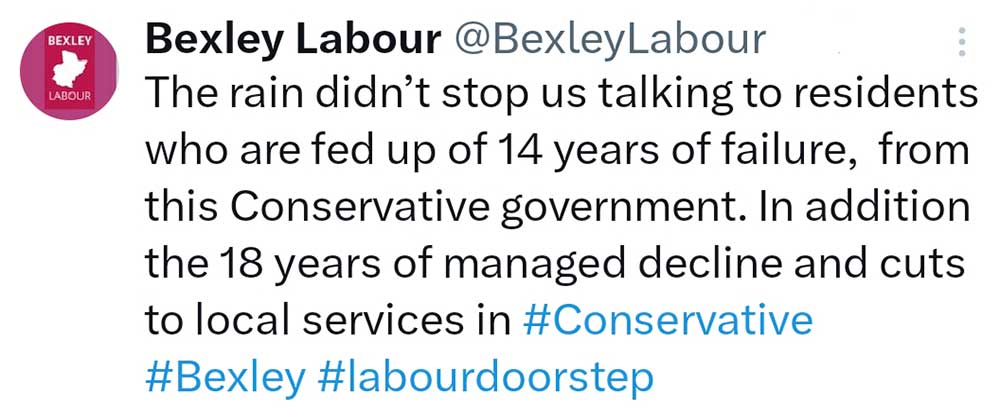
Task: Open the Bexley Labour display name
Action: coord(293,39)
